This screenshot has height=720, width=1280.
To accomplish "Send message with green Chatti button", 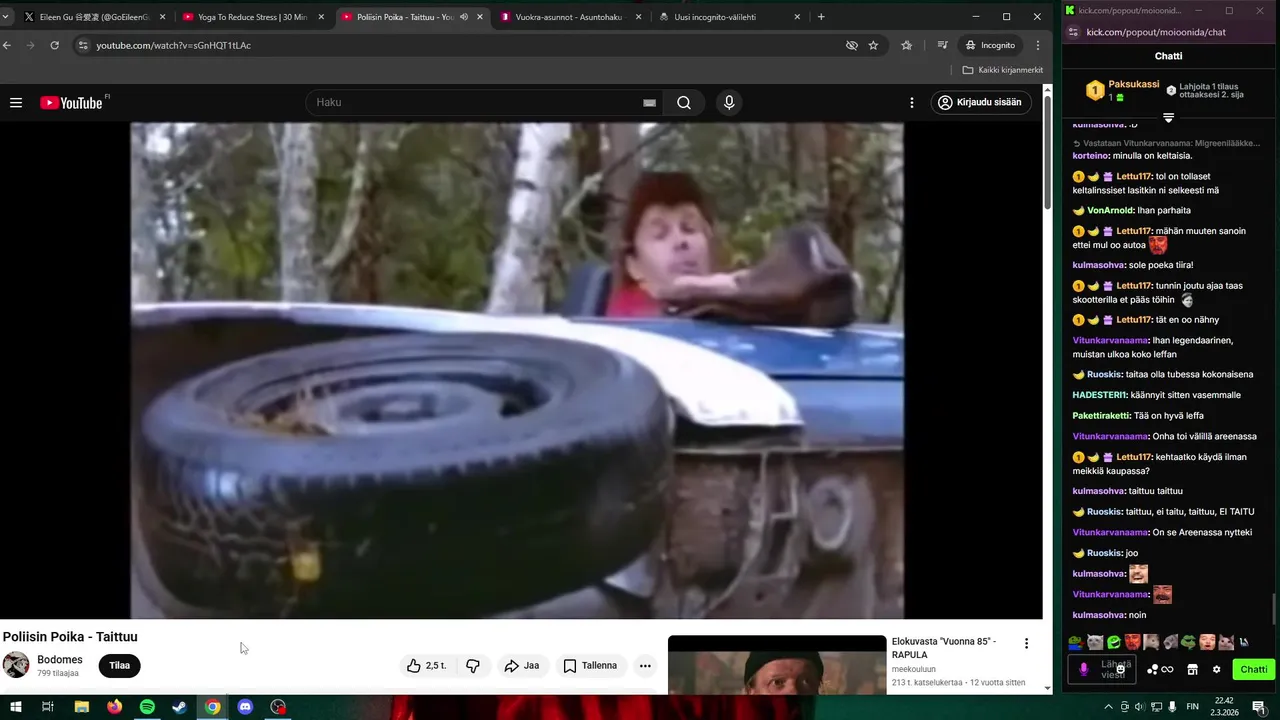I will click(x=1253, y=670).
